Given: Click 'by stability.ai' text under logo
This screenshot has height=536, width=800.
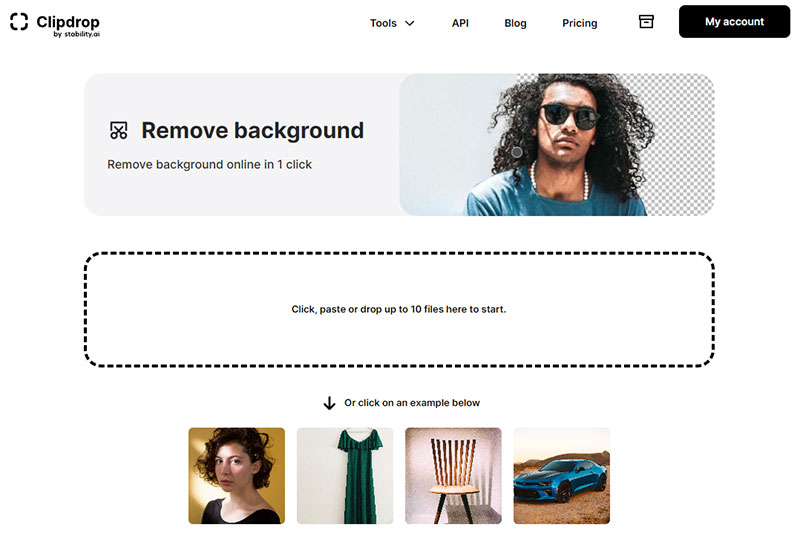Looking at the screenshot, I should [77, 34].
